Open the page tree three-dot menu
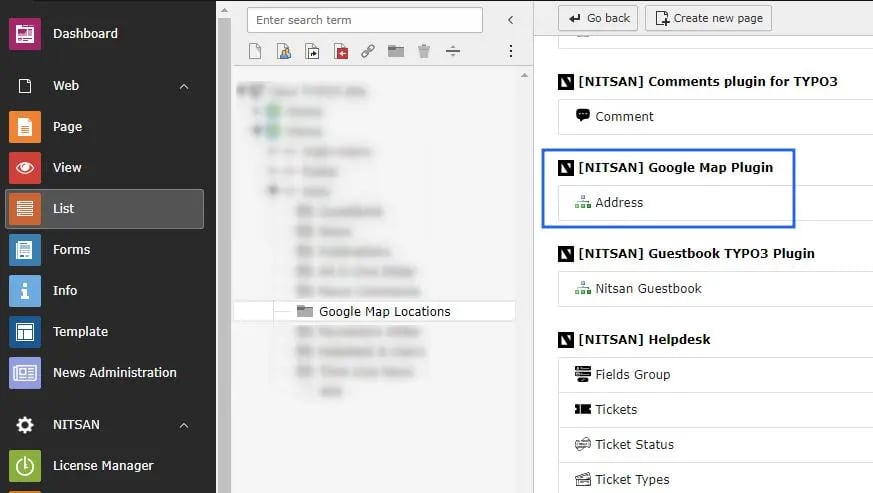873x493 pixels. (x=511, y=51)
